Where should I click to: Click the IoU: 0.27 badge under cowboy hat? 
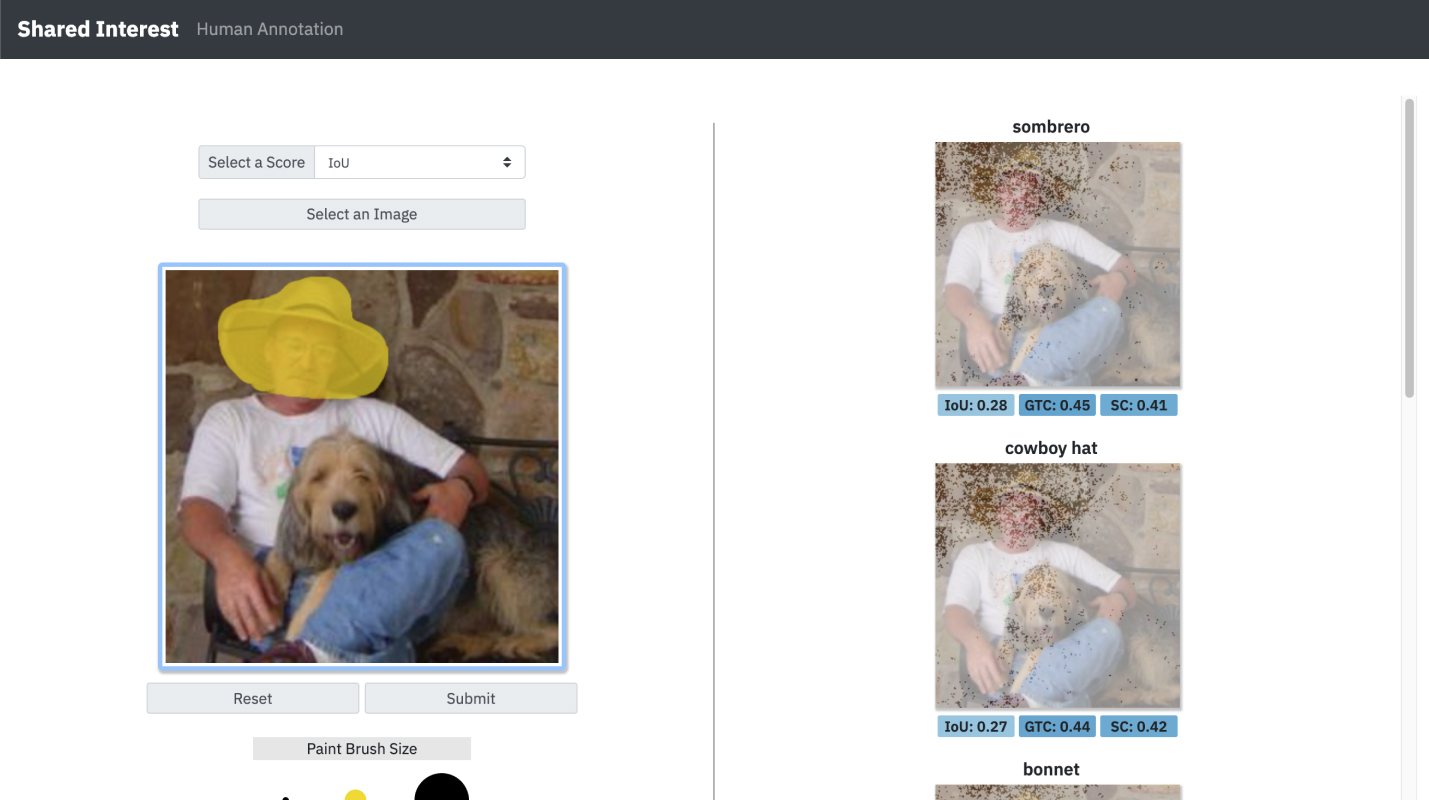975,726
